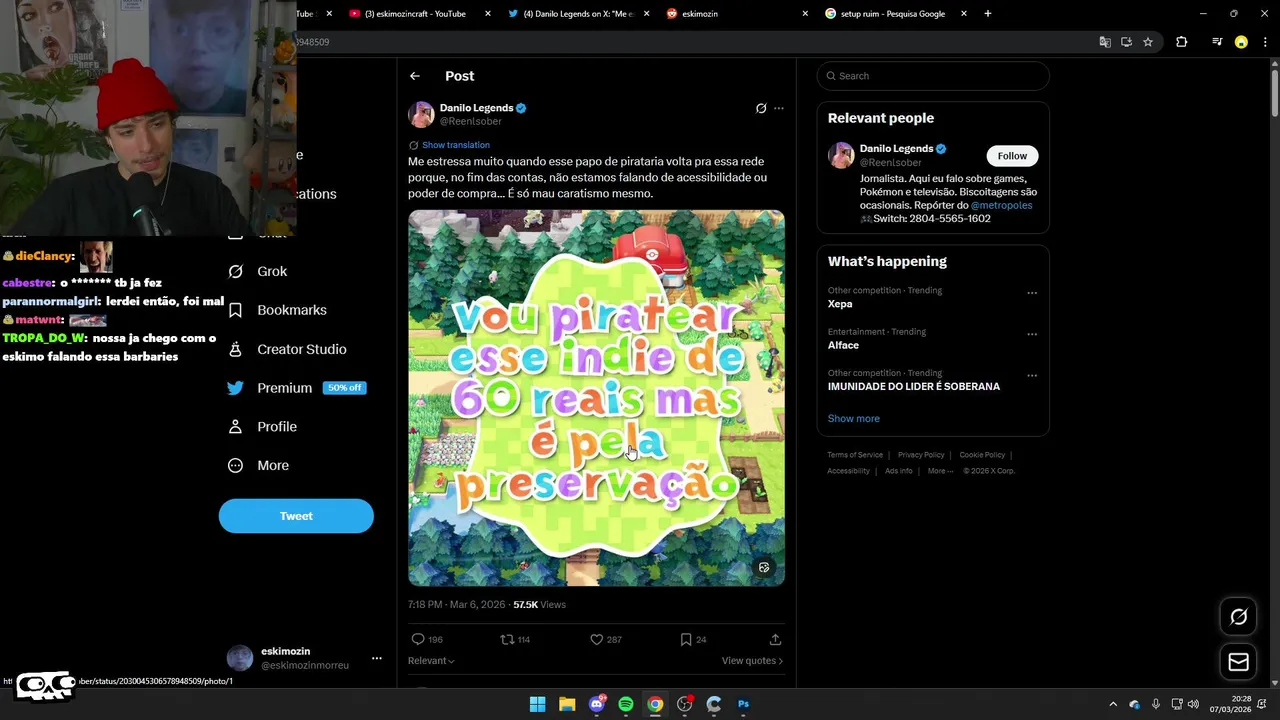The image size is (1280, 720).
Task: Expand account menu next to eskimozin
Action: [x=376, y=658]
